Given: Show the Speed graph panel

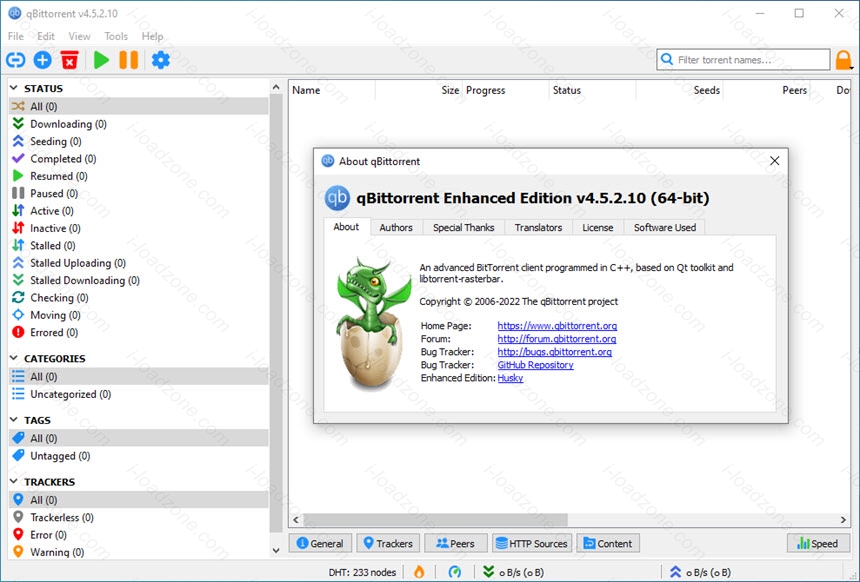Looking at the screenshot, I should pyautogui.click(x=818, y=544).
